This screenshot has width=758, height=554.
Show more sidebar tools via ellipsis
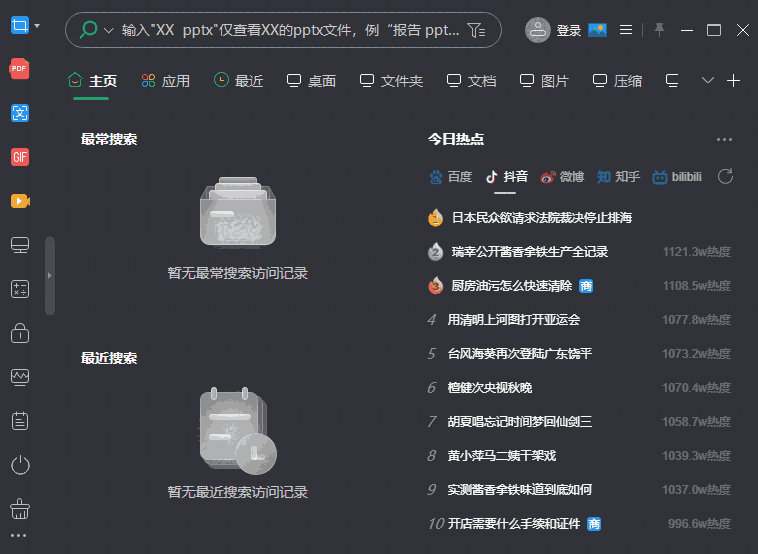[x=18, y=536]
